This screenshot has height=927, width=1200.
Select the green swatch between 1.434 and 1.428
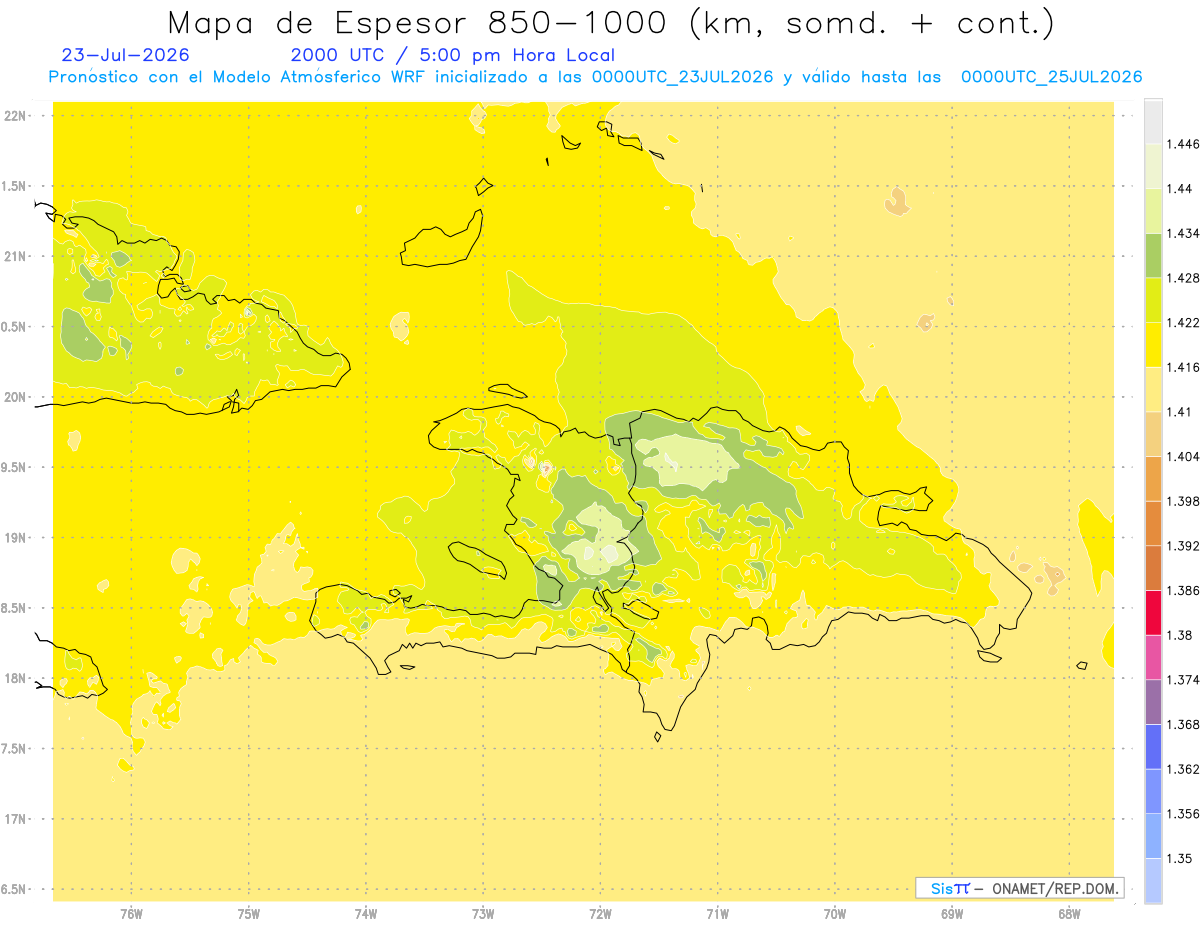point(1153,255)
